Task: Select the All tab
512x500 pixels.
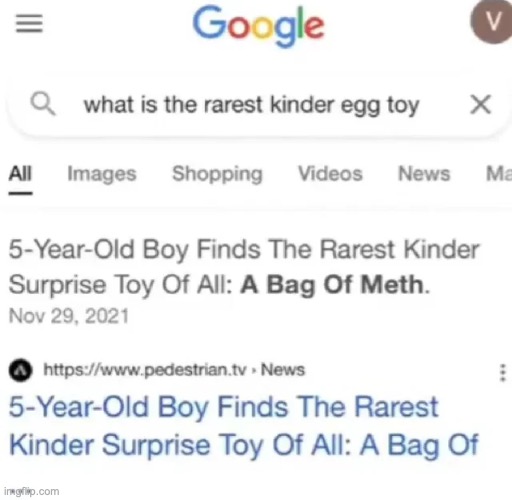Action: pos(20,174)
